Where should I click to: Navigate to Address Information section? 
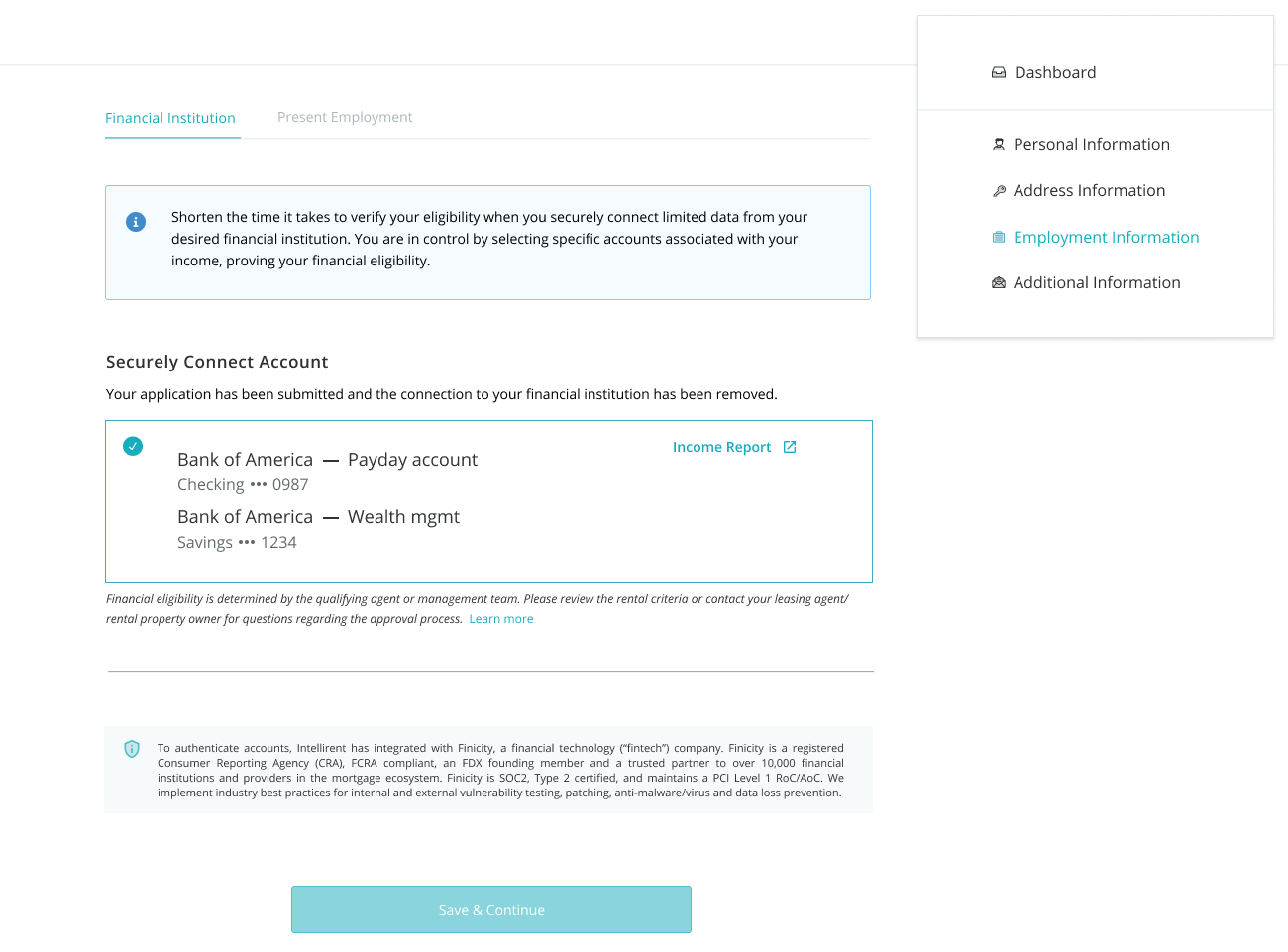[x=1089, y=191]
